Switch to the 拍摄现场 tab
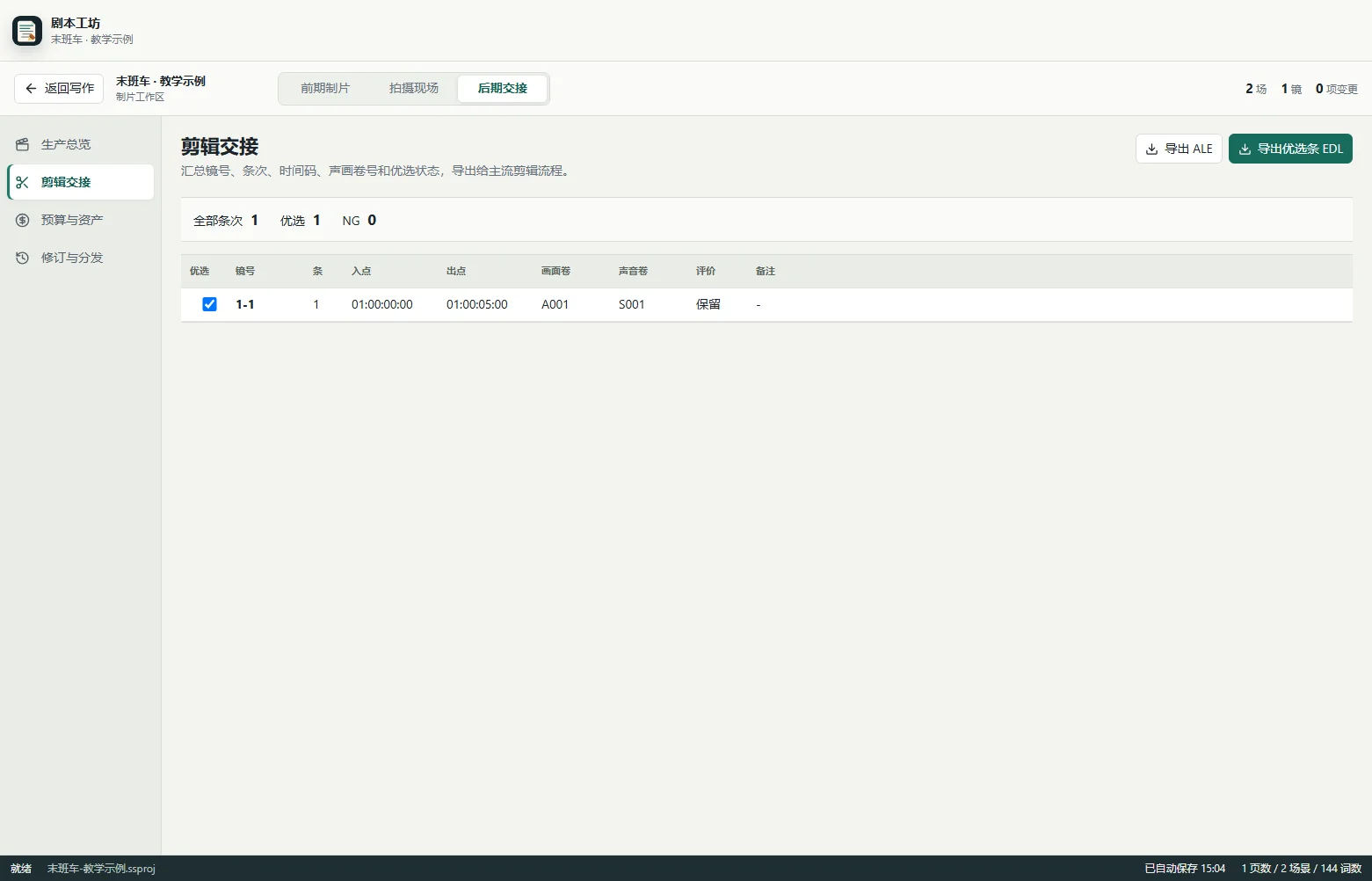Viewport: 1372px width, 881px height. (x=414, y=88)
